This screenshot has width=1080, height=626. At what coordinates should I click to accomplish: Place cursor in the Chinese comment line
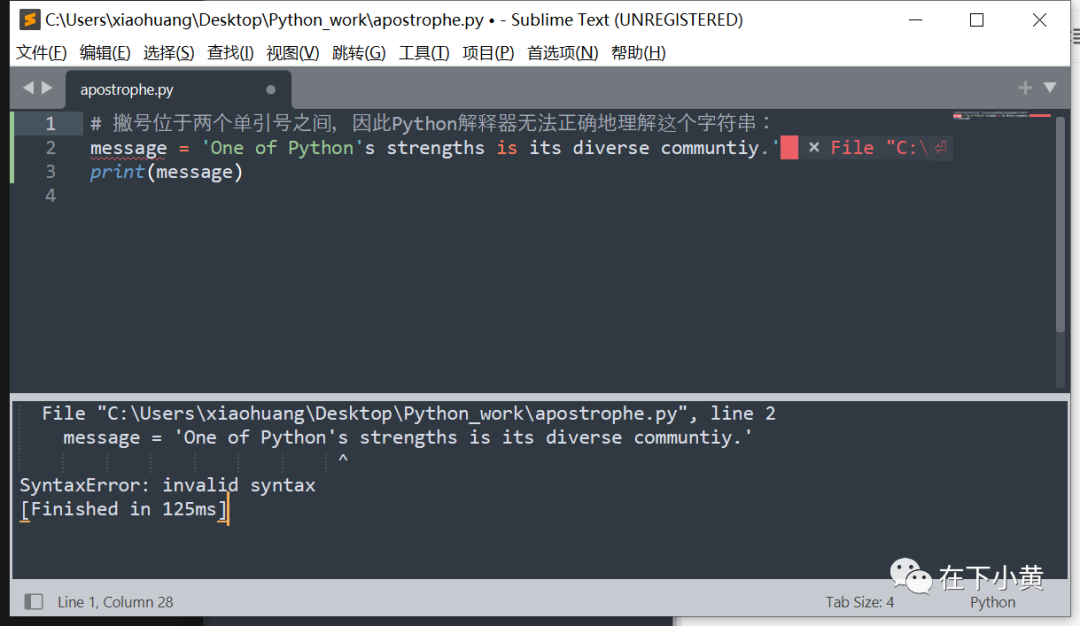(x=430, y=123)
